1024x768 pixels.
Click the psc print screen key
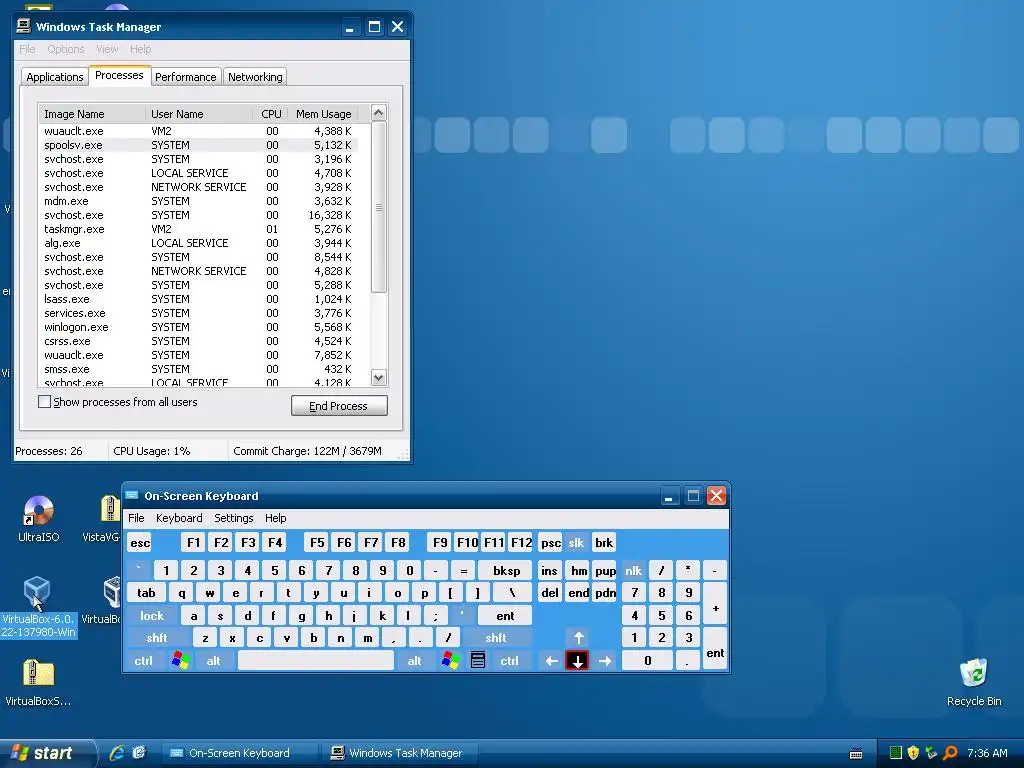point(551,543)
